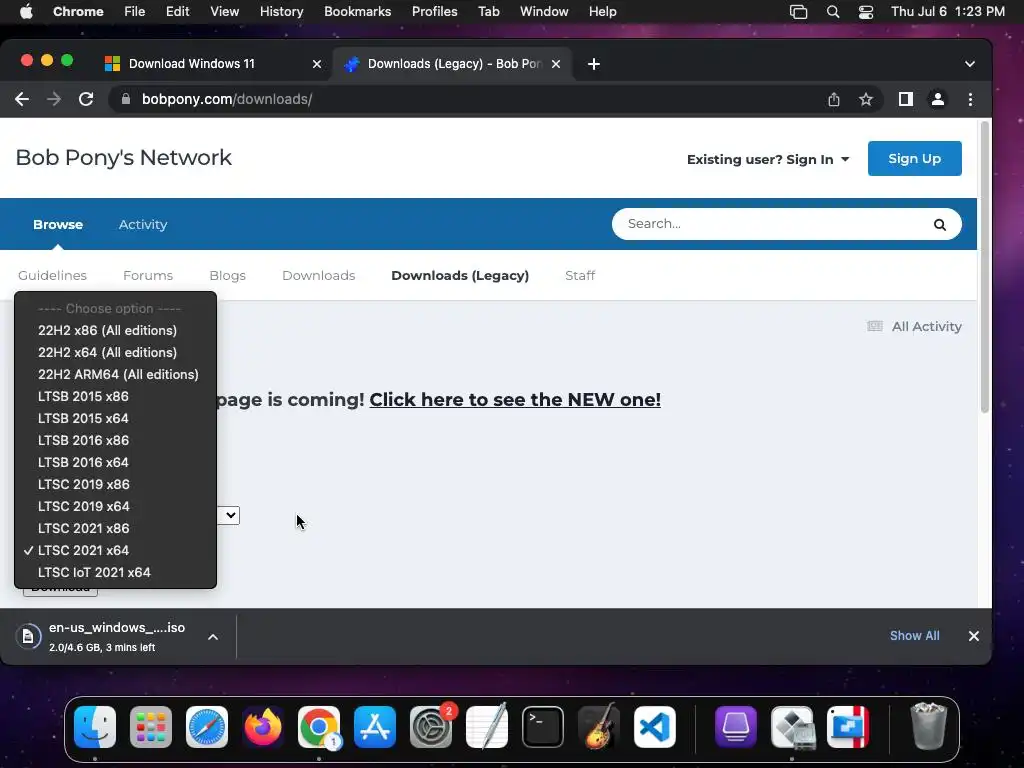Image resolution: width=1024 pixels, height=768 pixels.
Task: Open System Settings from the dock
Action: pos(431,727)
